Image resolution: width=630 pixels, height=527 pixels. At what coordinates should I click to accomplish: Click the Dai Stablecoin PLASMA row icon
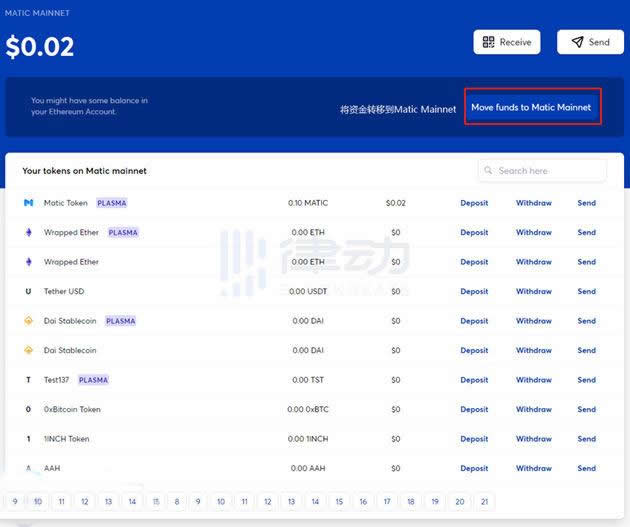[x=29, y=321]
